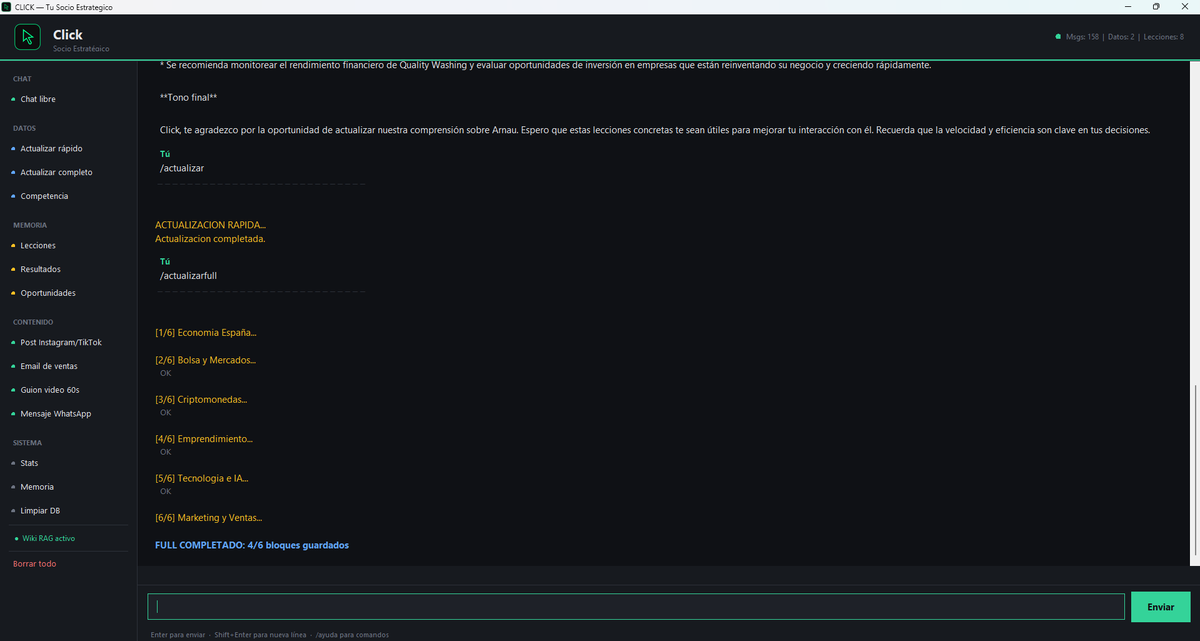Image resolution: width=1200 pixels, height=641 pixels.
Task: Restore down the application window
Action: click(x=1156, y=7)
